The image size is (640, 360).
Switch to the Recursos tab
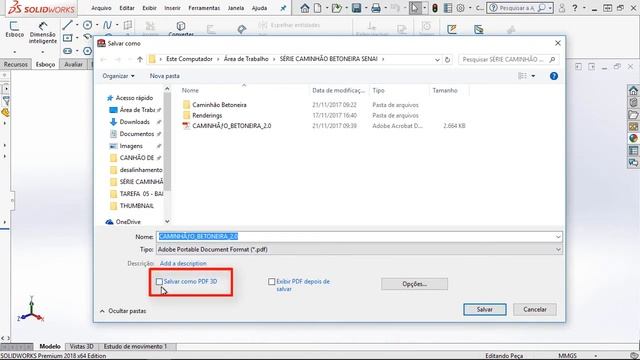[x=16, y=64]
